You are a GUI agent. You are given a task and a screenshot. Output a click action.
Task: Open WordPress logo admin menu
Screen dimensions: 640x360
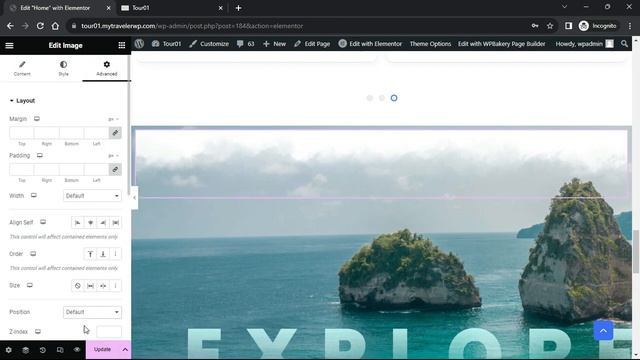pyautogui.click(x=140, y=44)
